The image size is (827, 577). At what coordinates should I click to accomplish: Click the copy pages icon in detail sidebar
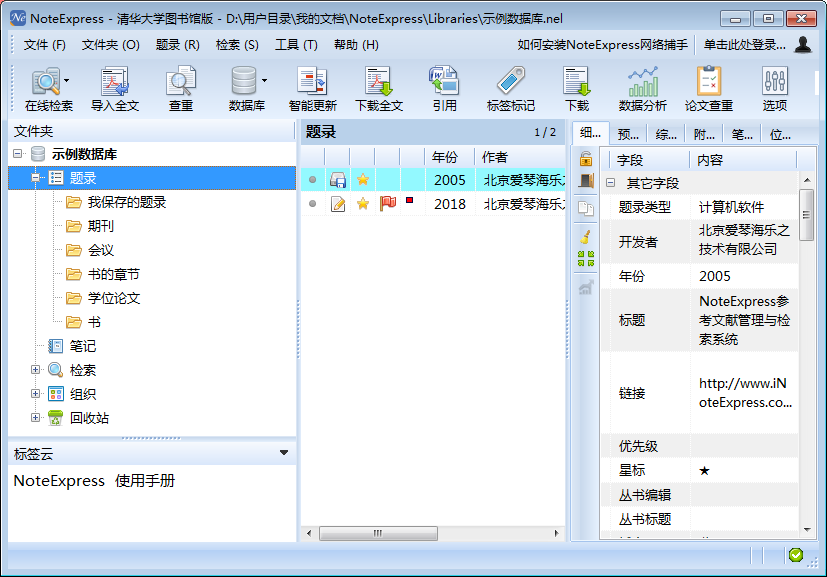pos(586,208)
